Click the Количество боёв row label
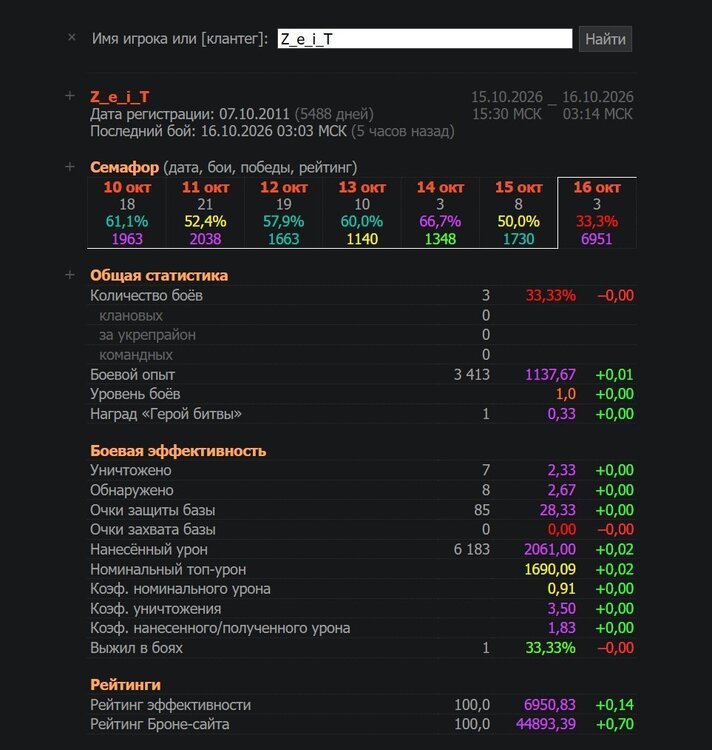 146,296
